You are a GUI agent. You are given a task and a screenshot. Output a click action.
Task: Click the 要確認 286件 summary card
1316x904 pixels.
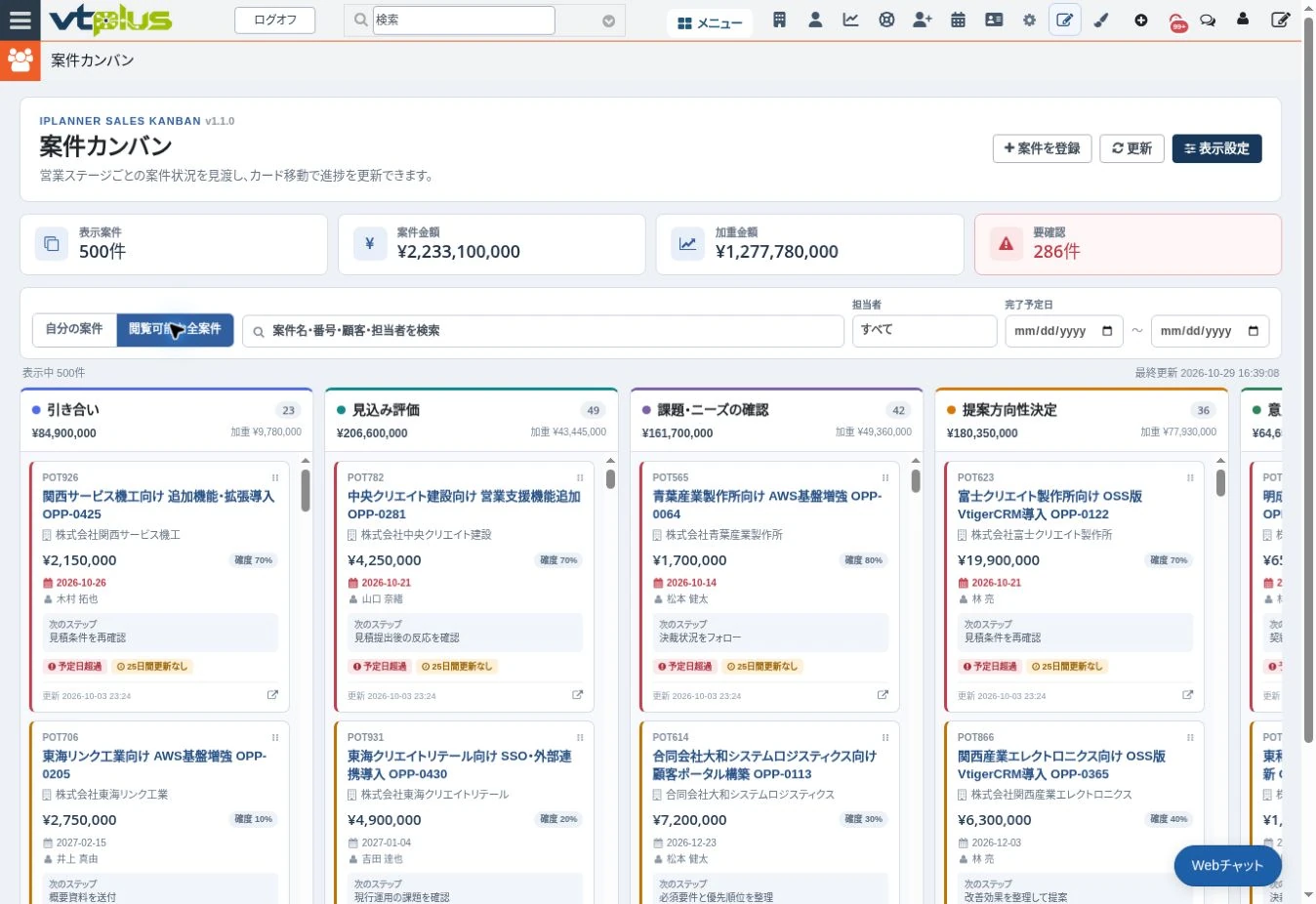coord(1128,244)
